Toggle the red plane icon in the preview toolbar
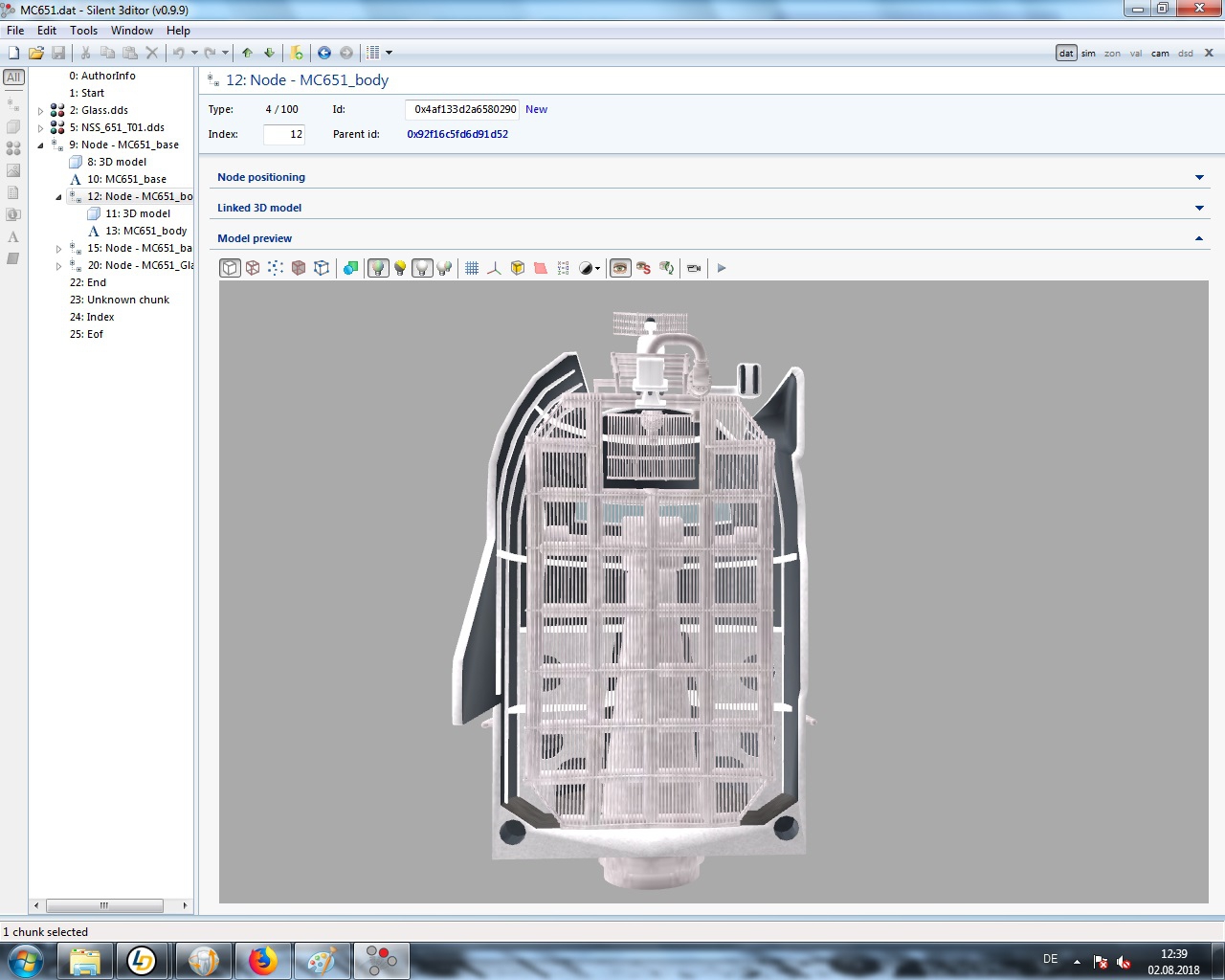Screen dimensions: 1225x980 click(540, 268)
